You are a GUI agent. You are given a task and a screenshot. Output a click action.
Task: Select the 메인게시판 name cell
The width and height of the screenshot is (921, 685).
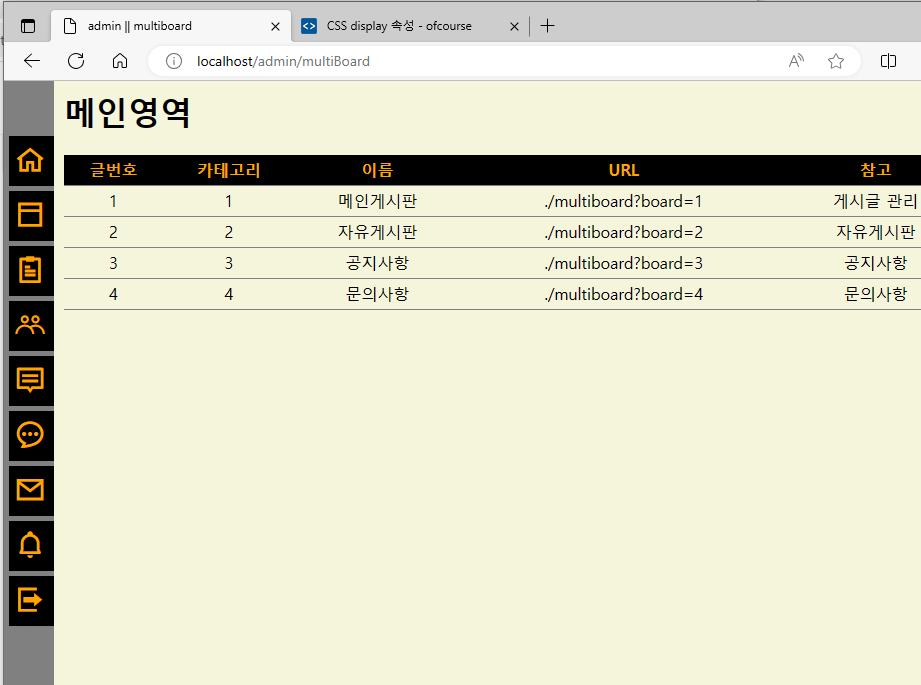(377, 202)
